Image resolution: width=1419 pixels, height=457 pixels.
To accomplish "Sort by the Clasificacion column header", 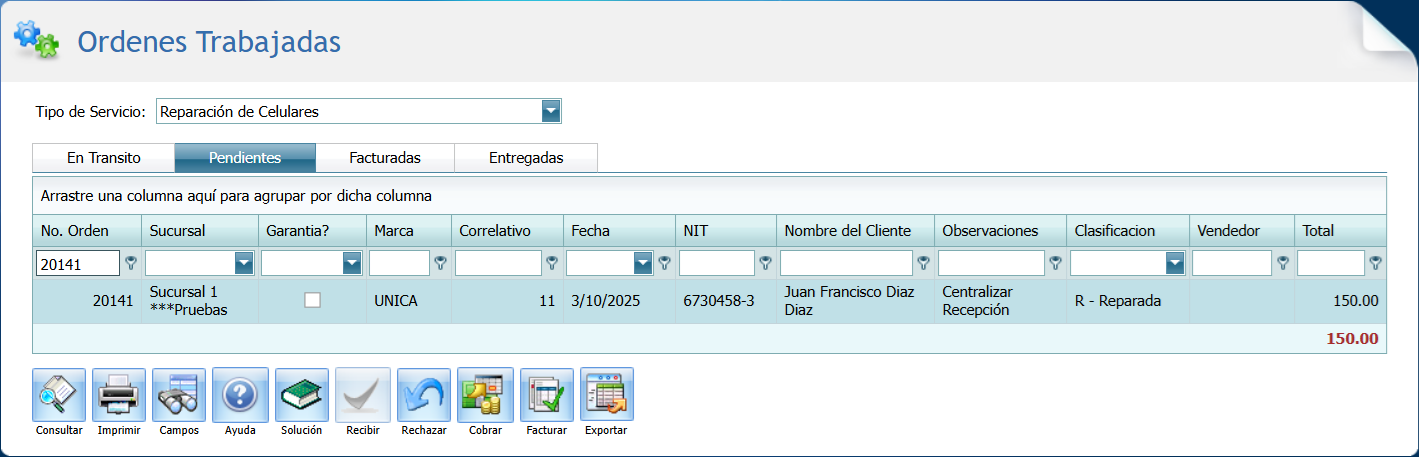I will [1128, 231].
